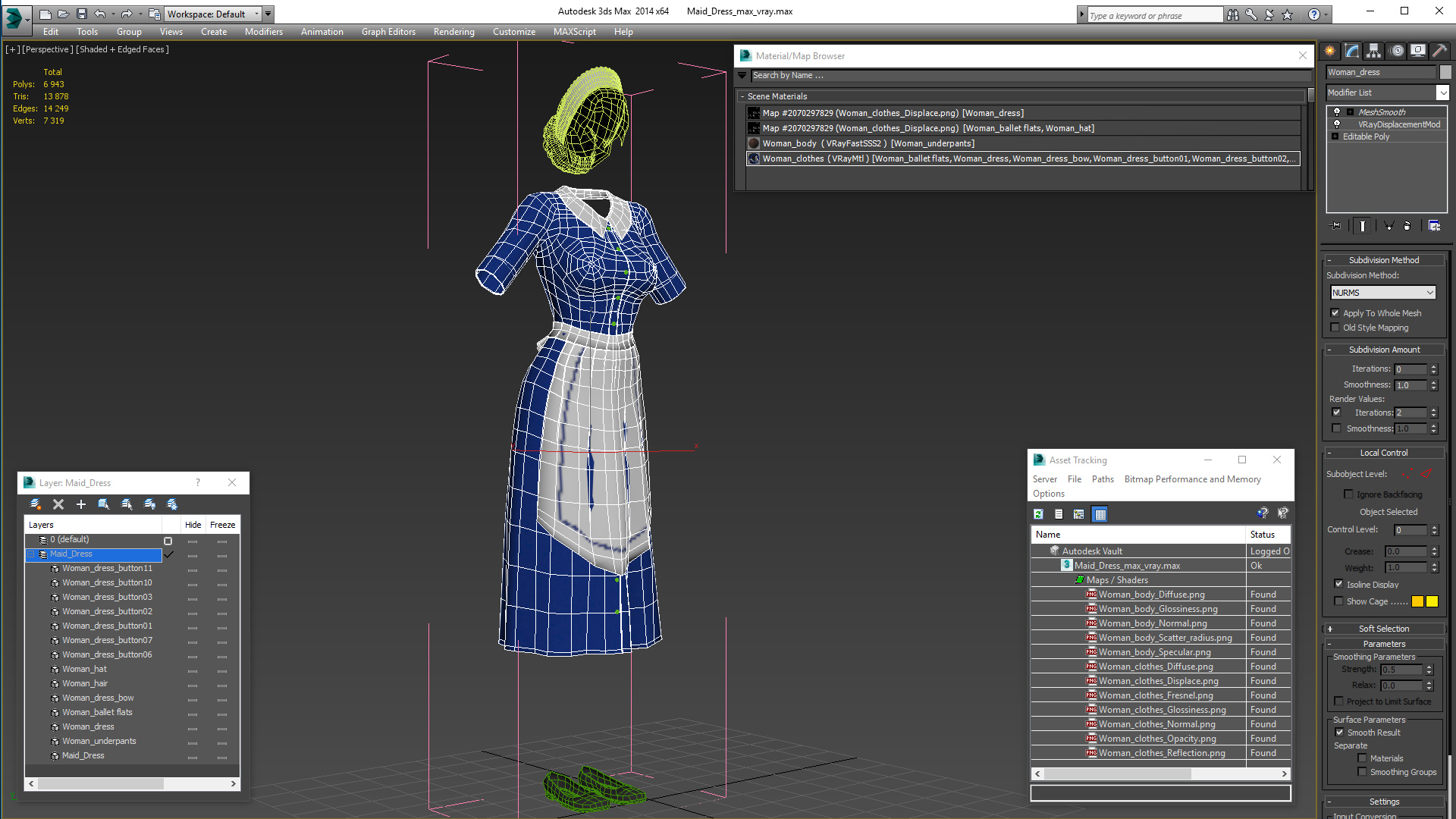Open the Modifiers menu in menu bar

[263, 31]
